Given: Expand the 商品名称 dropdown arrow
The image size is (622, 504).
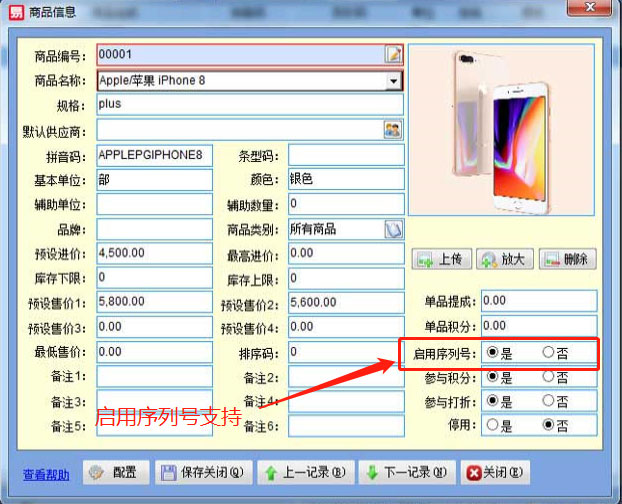Looking at the screenshot, I should pos(393,80).
